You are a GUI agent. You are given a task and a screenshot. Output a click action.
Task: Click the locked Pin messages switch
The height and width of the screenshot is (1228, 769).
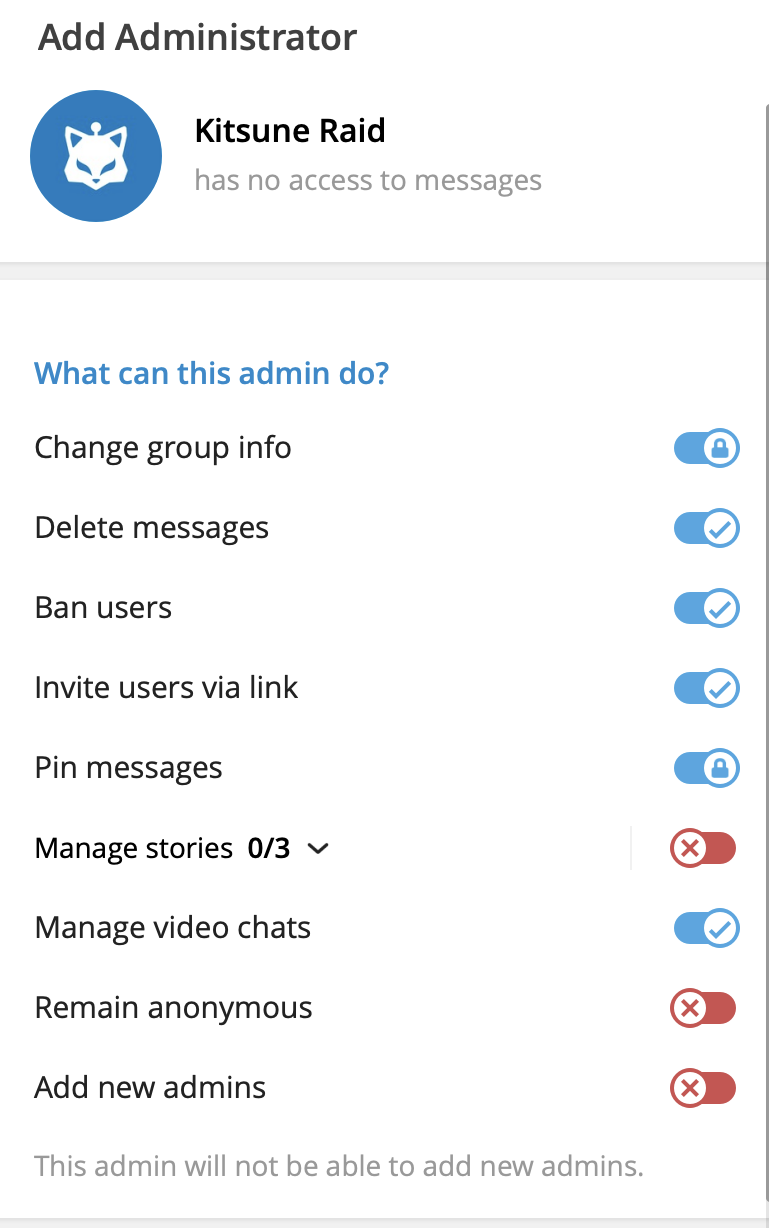706,768
